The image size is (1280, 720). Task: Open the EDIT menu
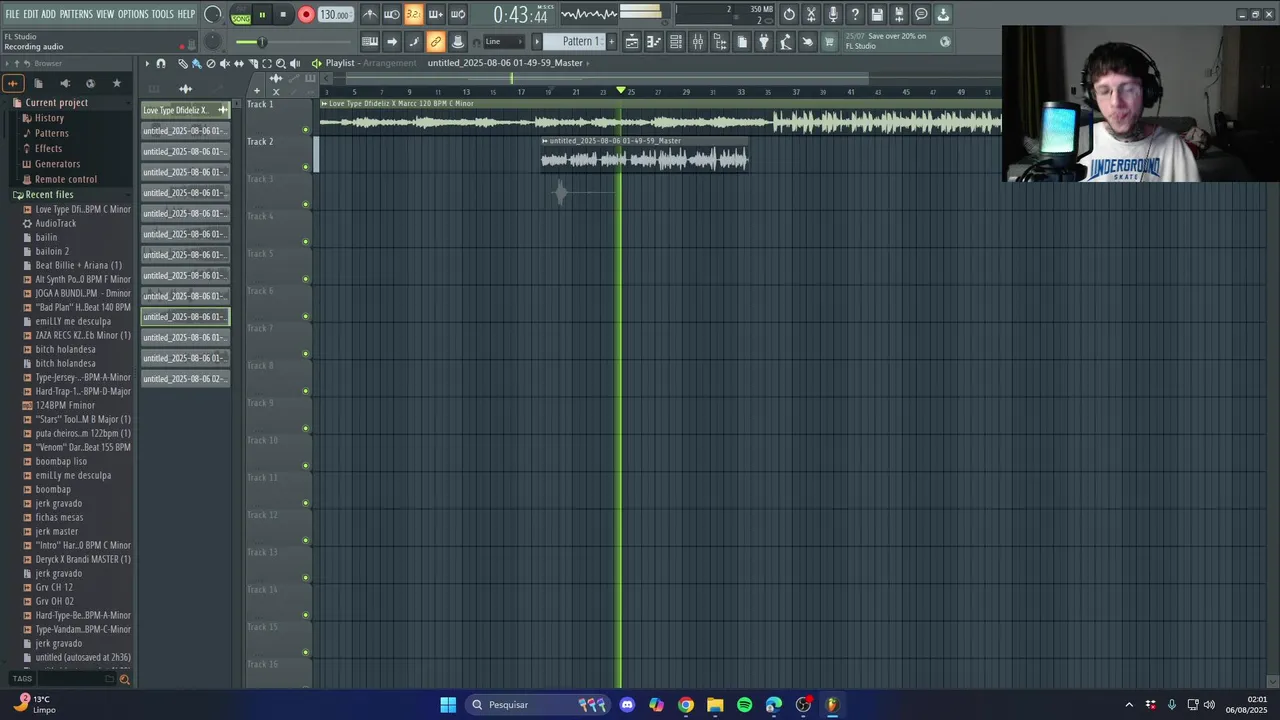(31, 14)
